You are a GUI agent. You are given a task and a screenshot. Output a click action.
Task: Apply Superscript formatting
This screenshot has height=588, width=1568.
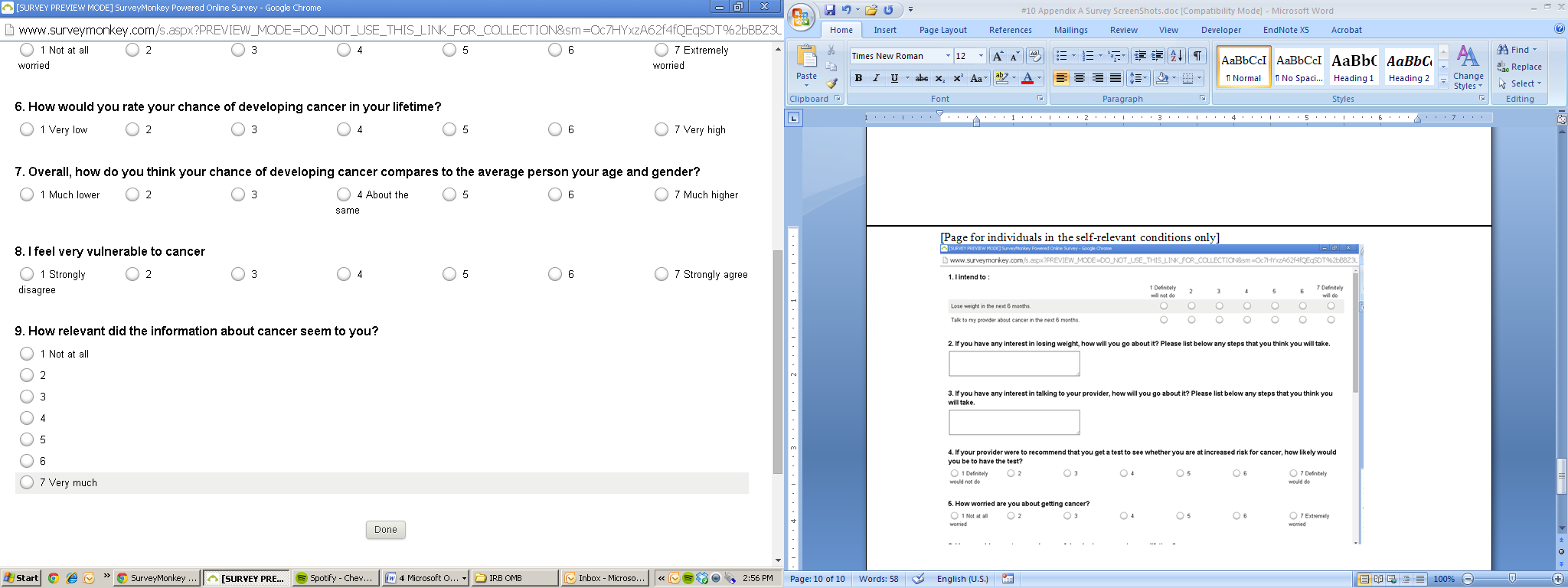[x=958, y=78]
